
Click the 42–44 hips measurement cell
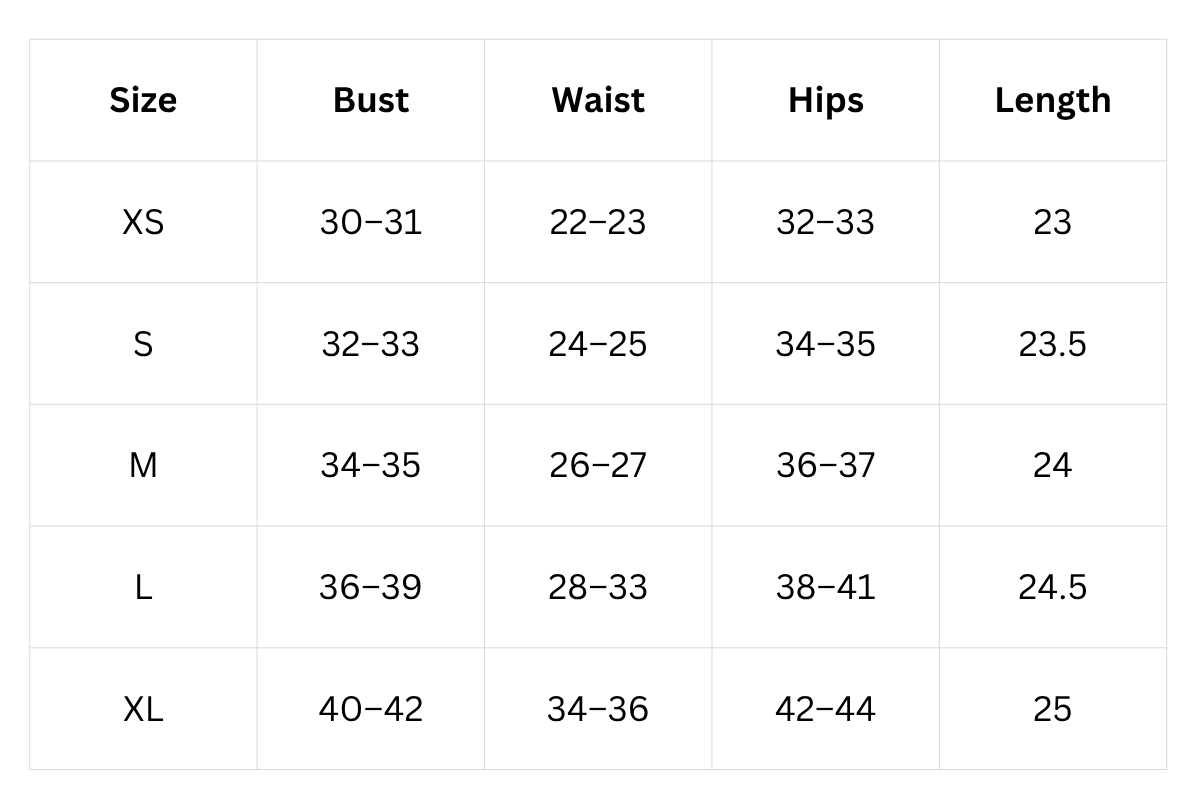point(825,709)
